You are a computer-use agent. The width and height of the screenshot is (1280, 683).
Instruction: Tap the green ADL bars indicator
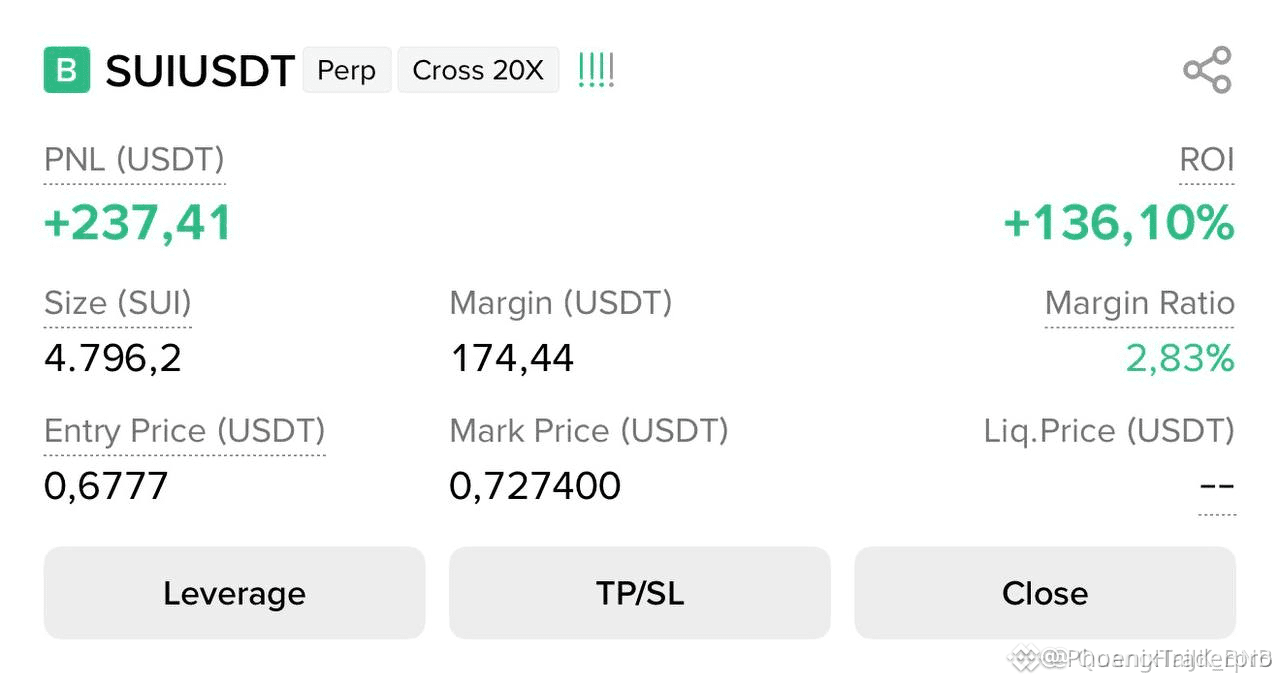coord(596,70)
